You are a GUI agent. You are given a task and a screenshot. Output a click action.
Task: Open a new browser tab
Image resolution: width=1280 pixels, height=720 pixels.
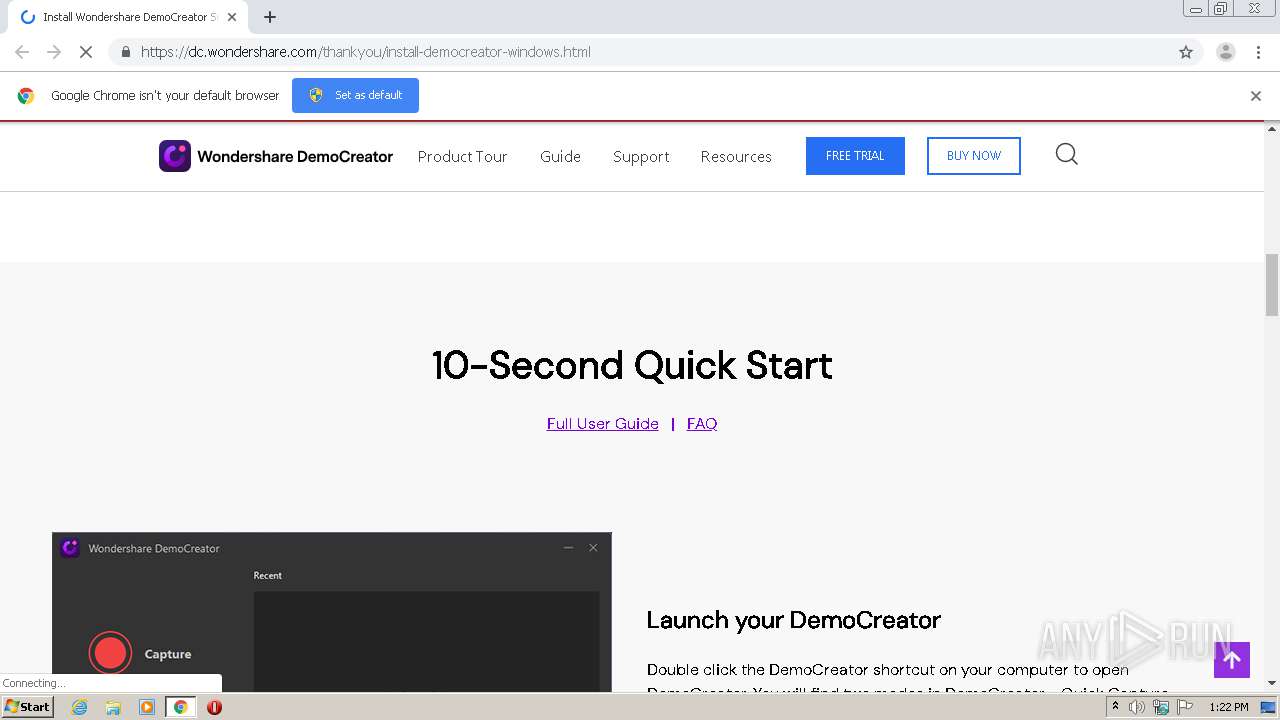click(x=270, y=17)
